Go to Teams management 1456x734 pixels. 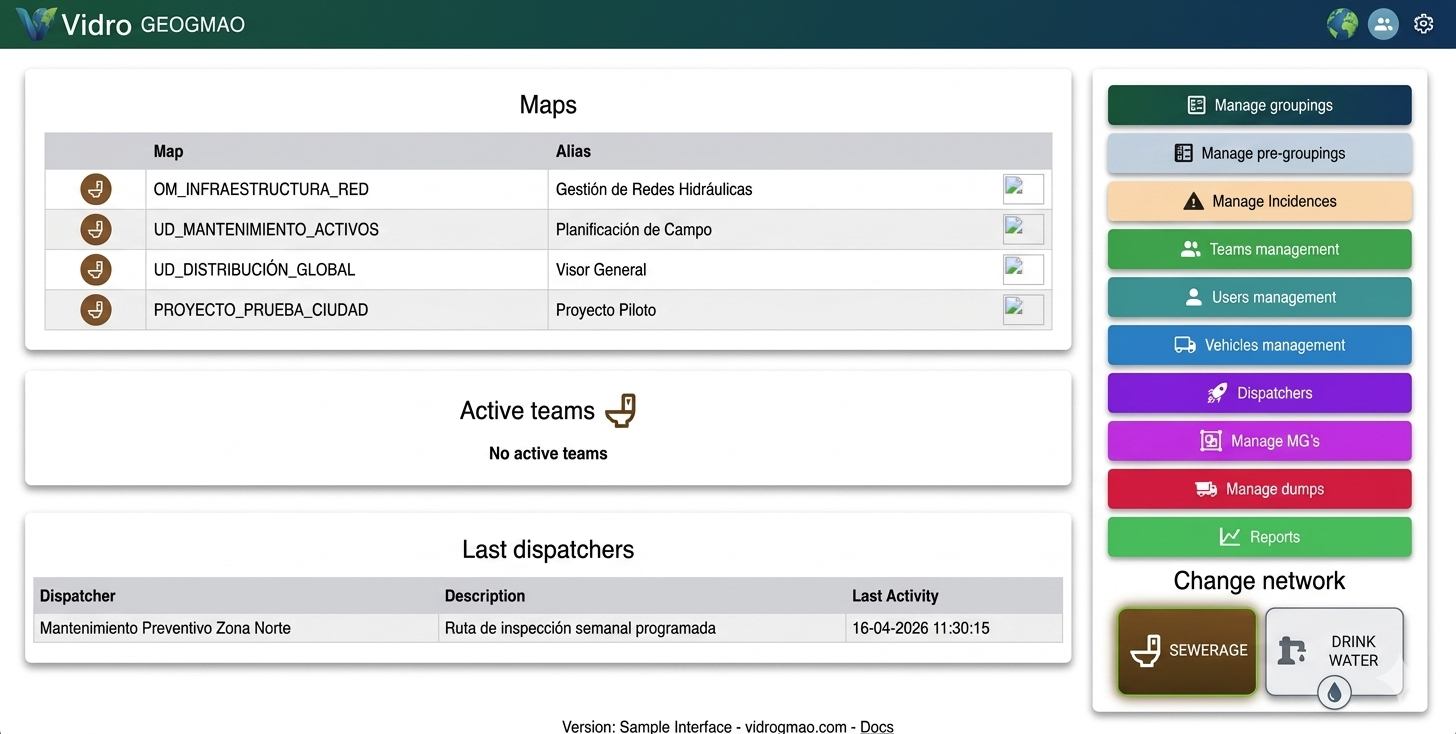point(1259,249)
